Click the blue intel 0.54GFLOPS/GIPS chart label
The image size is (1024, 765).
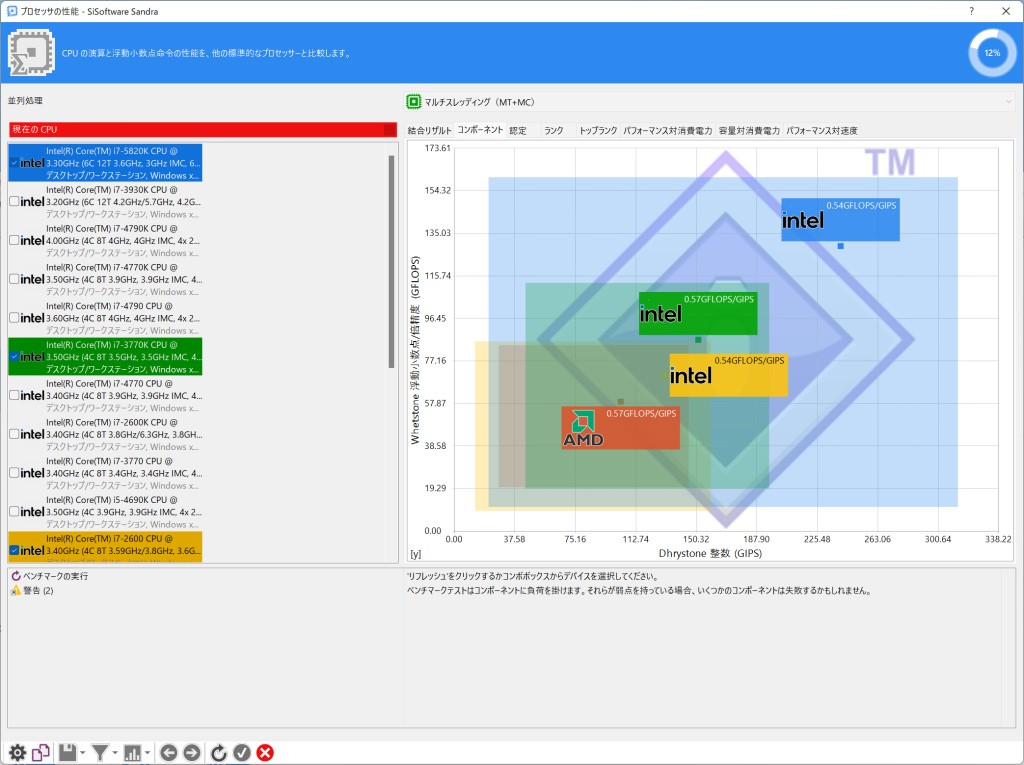tap(840, 220)
